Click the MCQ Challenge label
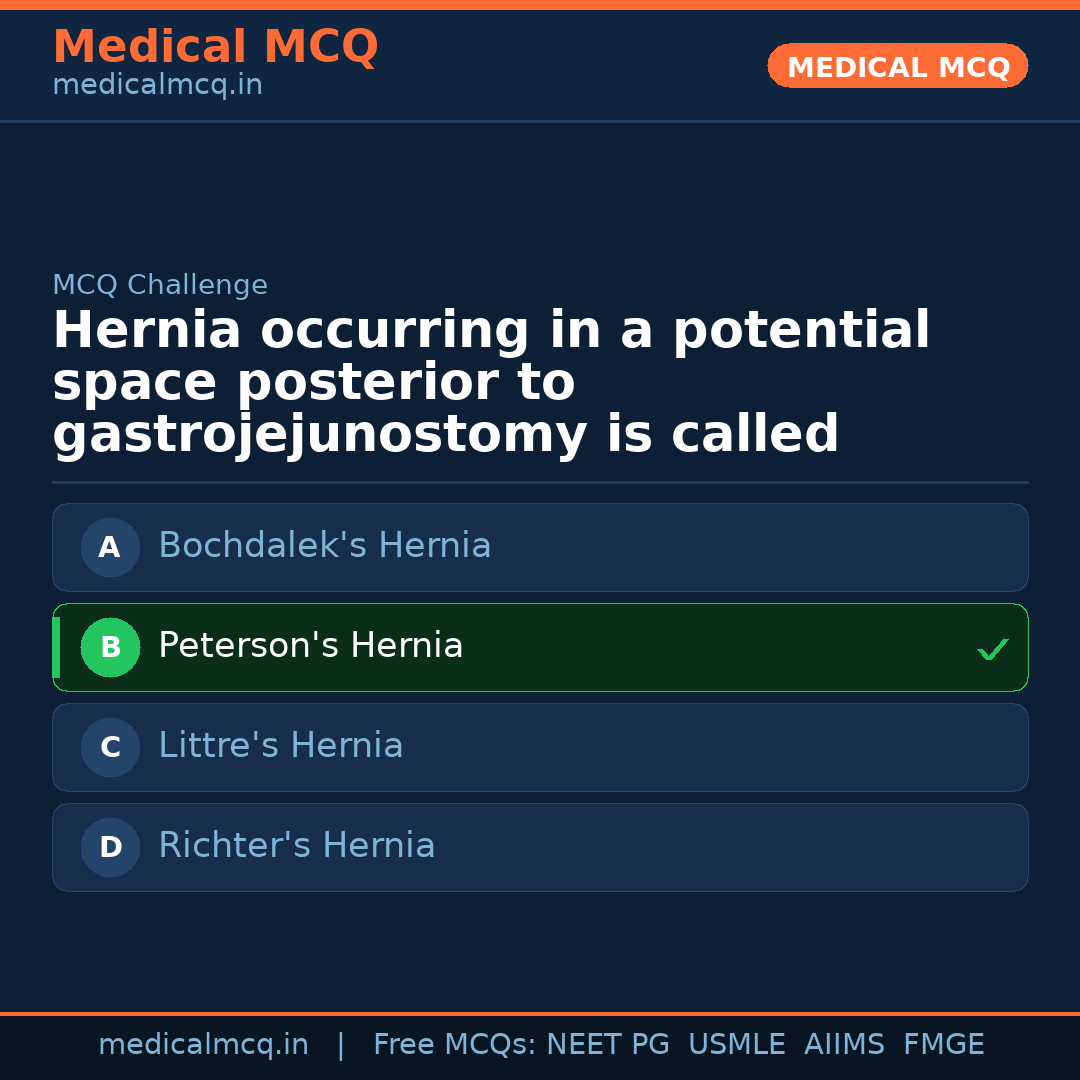The height and width of the screenshot is (1080, 1080). [160, 285]
